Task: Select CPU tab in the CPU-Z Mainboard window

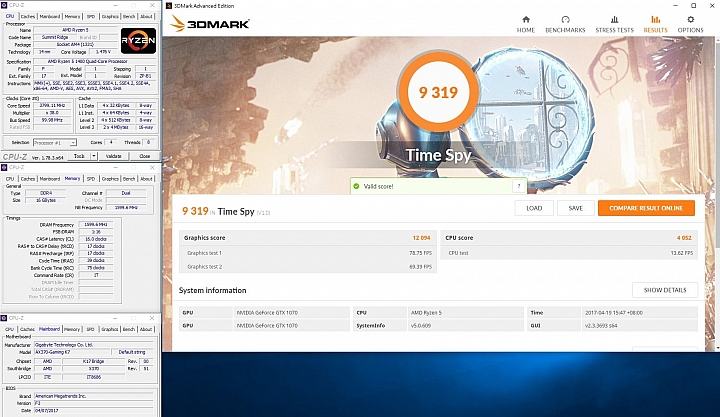Action: (10, 329)
